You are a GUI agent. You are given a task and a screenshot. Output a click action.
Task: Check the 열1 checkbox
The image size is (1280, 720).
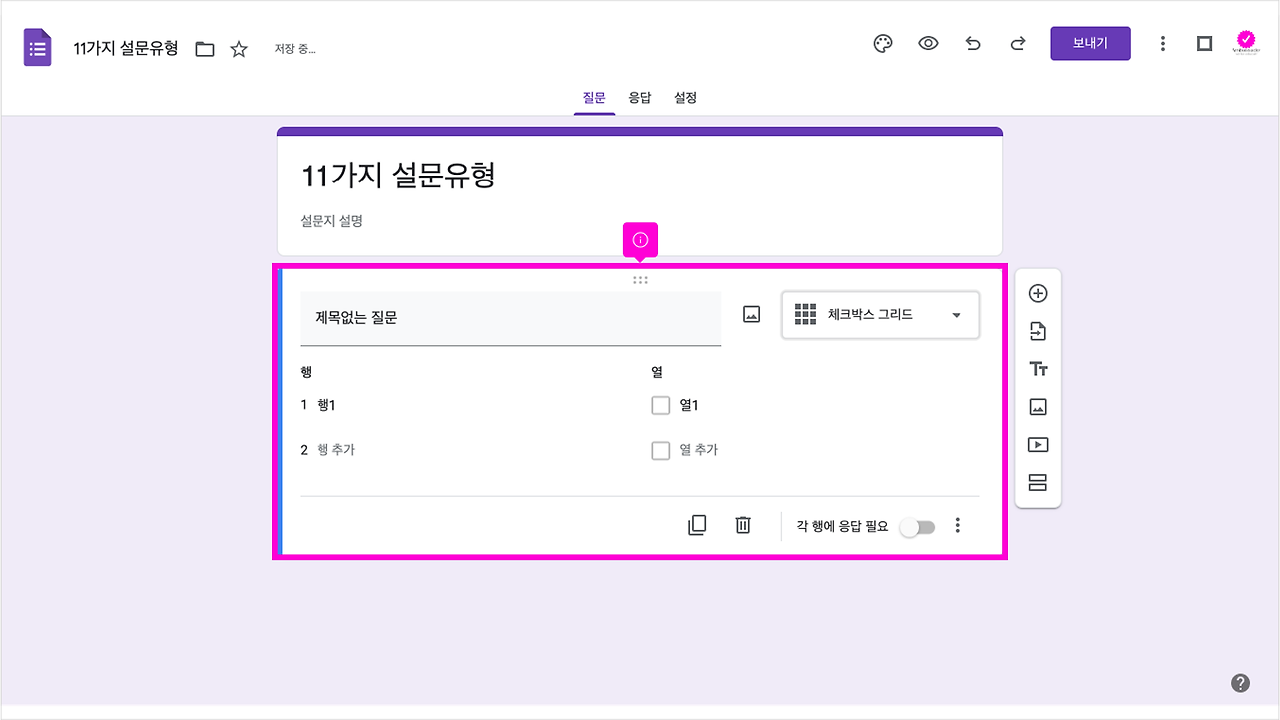(x=661, y=405)
